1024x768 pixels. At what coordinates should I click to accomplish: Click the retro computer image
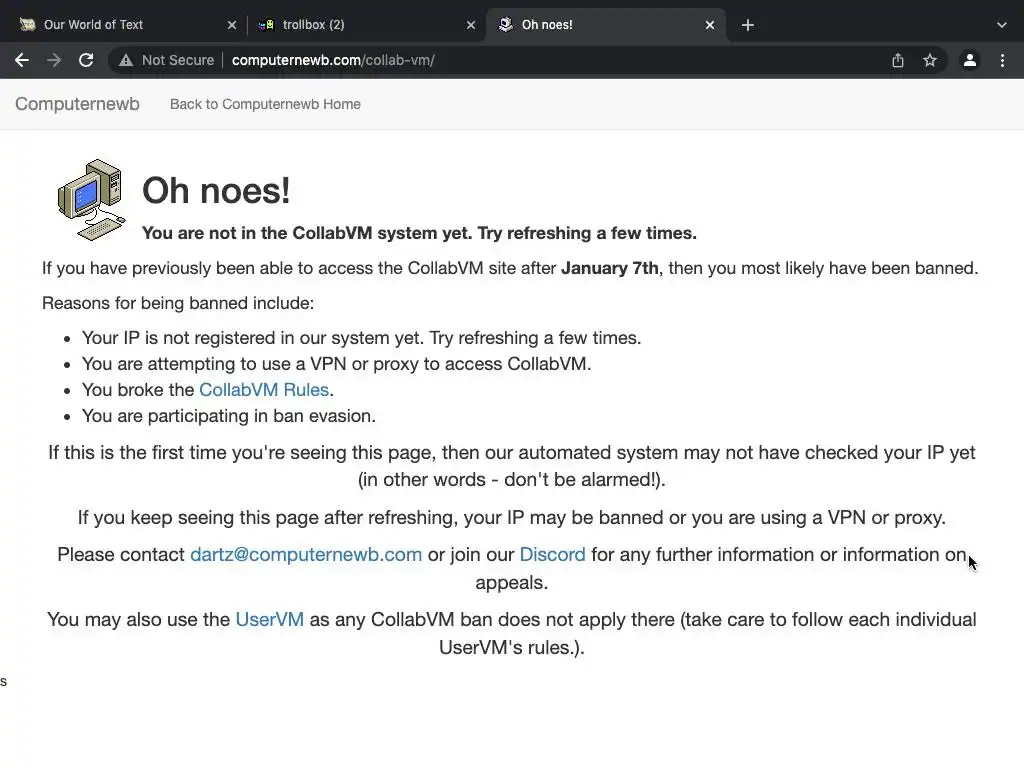point(91,199)
